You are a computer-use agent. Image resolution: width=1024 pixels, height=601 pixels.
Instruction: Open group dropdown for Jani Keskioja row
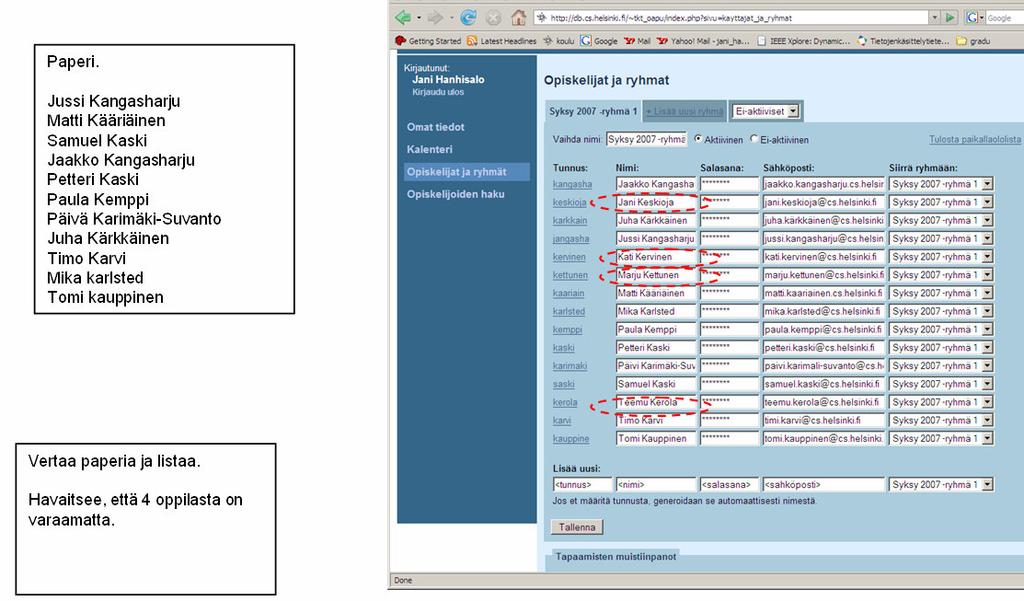987,203
